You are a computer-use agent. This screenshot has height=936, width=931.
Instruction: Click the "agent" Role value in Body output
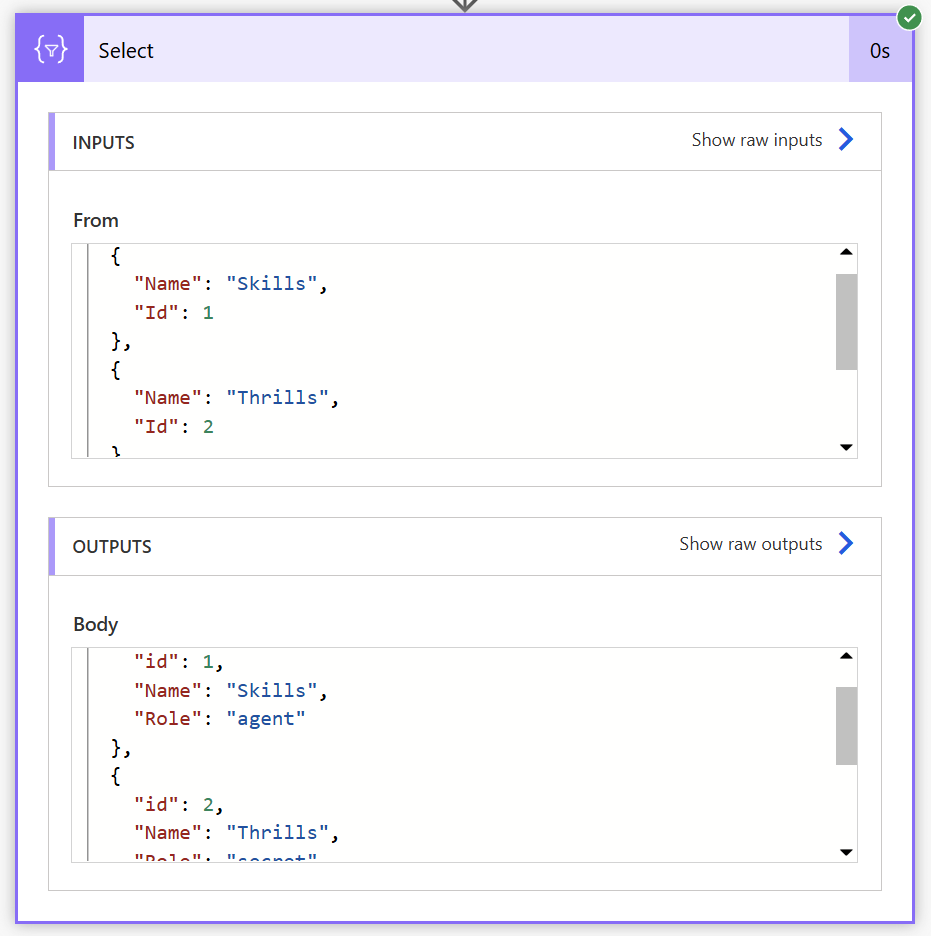(265, 719)
